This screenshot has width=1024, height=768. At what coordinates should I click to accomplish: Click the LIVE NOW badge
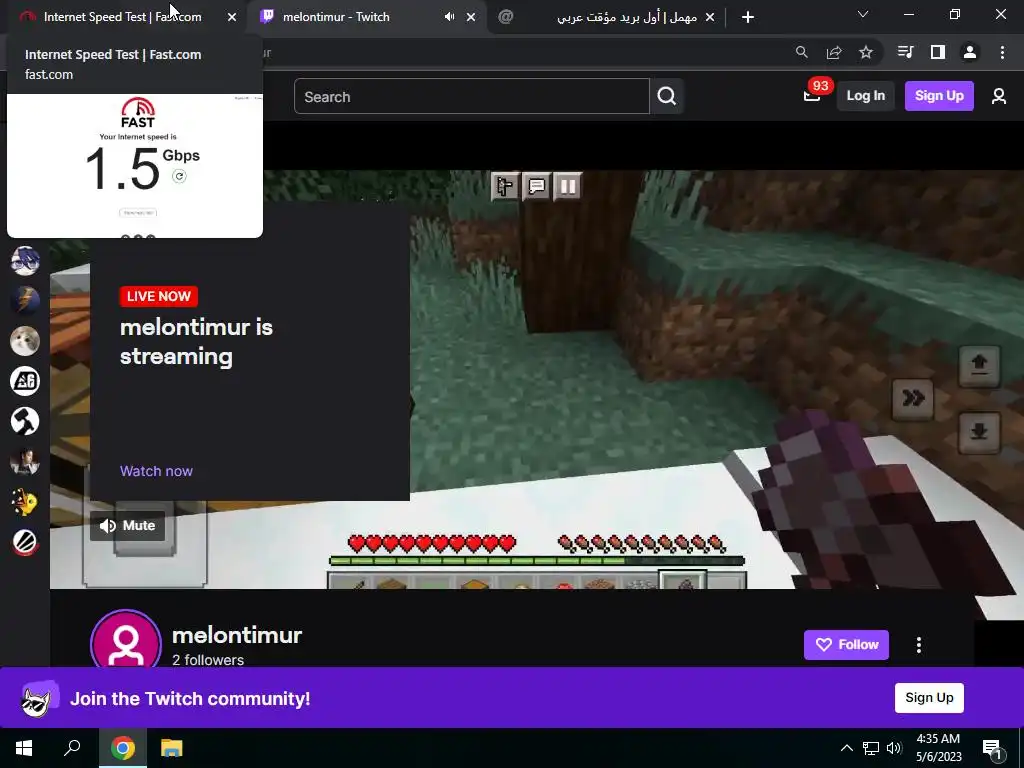(x=159, y=296)
